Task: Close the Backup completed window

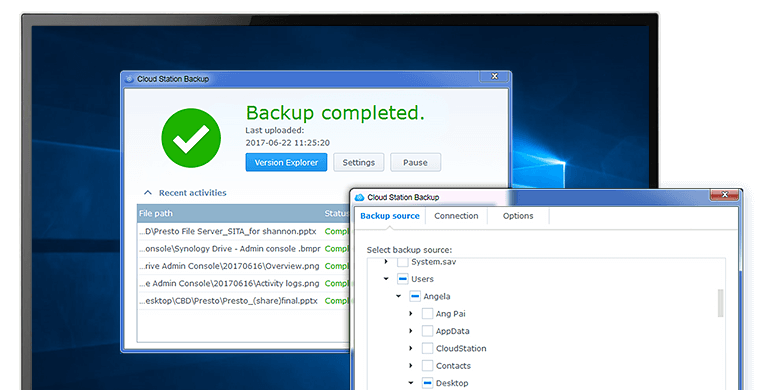Action: [x=495, y=76]
